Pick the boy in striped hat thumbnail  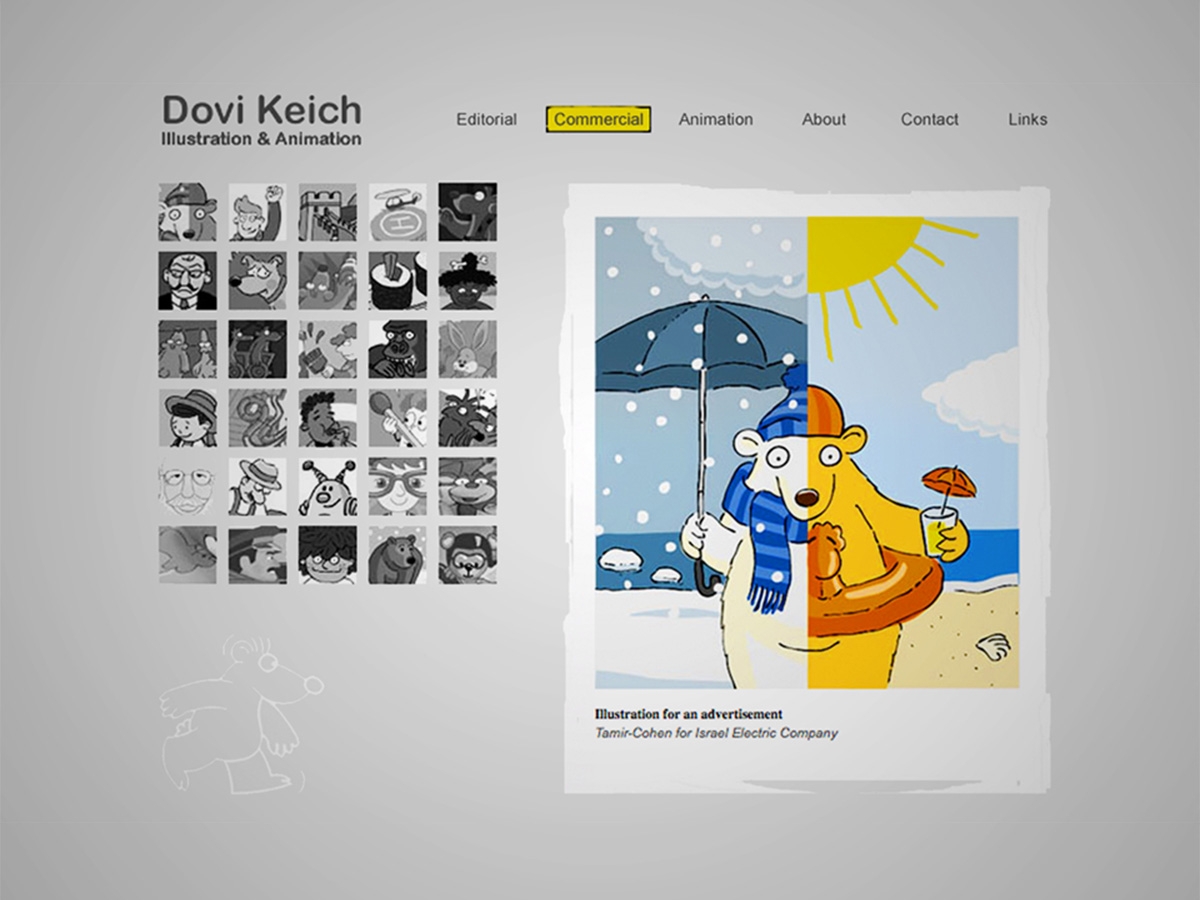coord(187,418)
